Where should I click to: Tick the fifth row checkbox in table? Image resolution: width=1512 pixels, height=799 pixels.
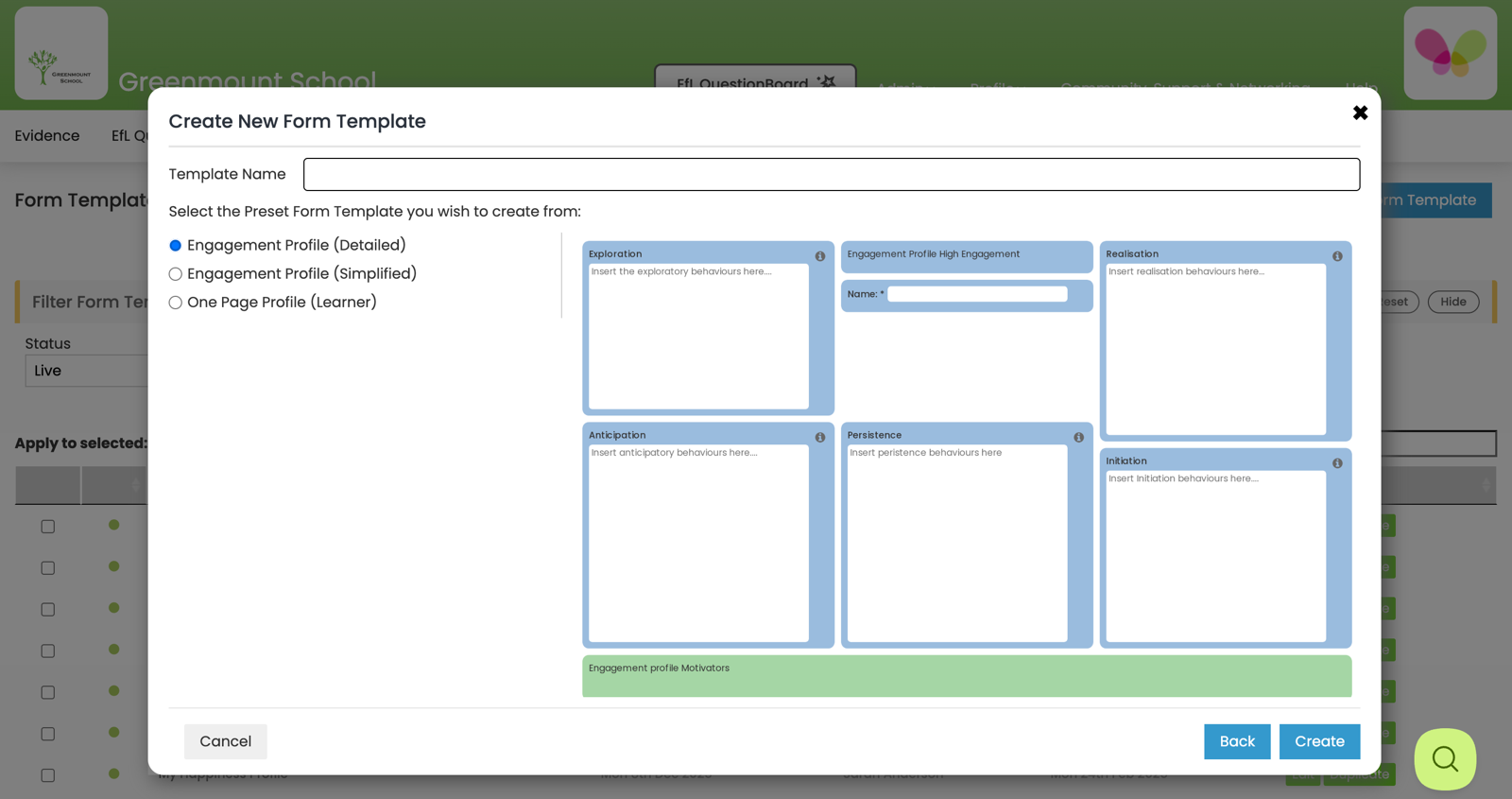pos(48,692)
